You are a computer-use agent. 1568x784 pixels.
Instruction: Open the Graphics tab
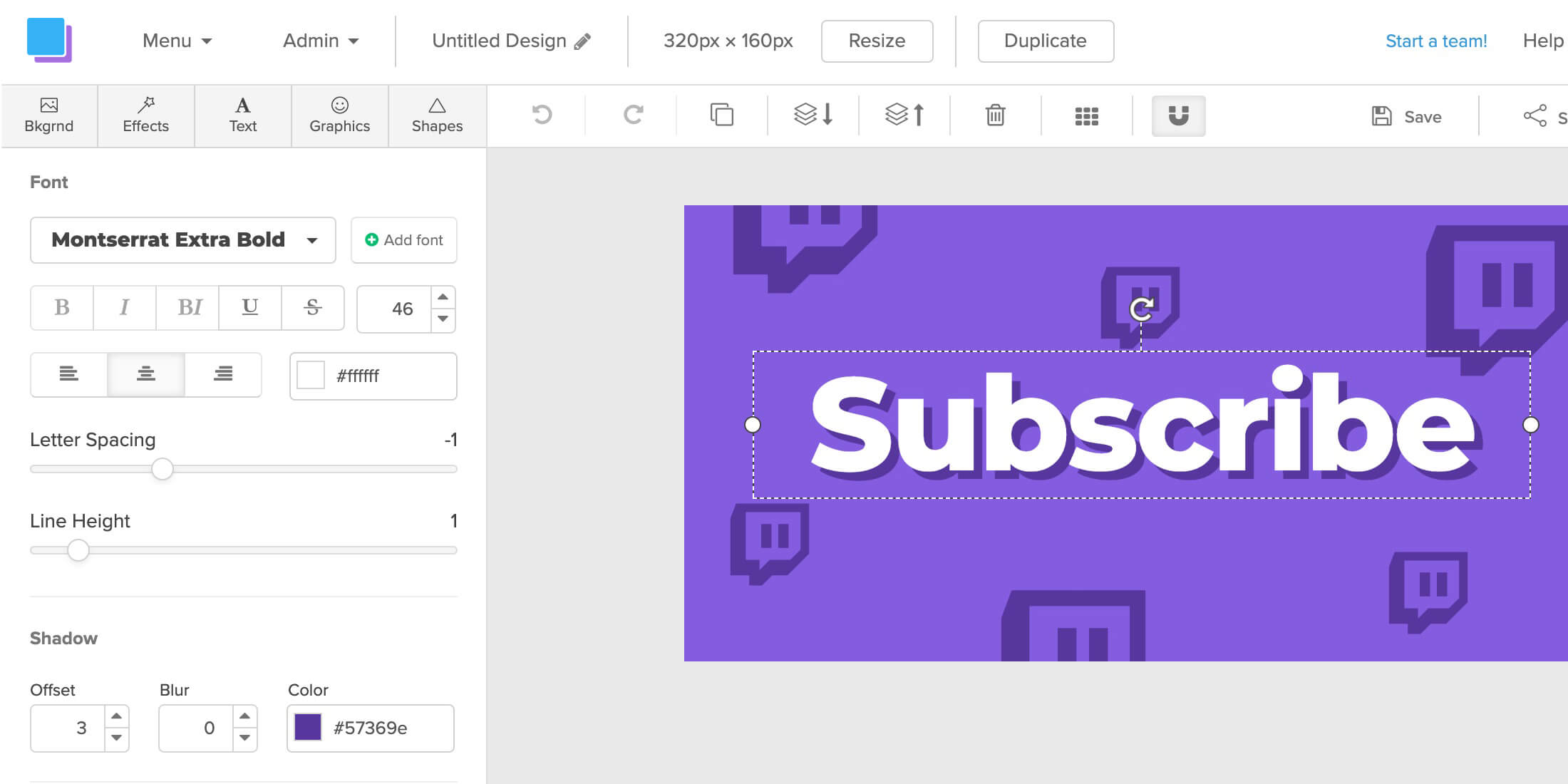(x=340, y=116)
